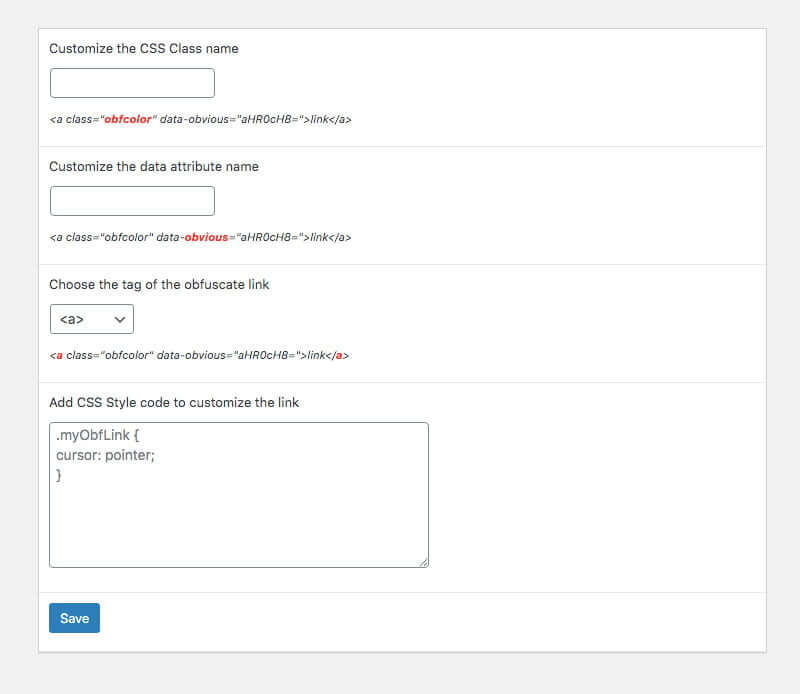
Task: Click inside the CSS Style code textarea
Action: tap(239, 495)
